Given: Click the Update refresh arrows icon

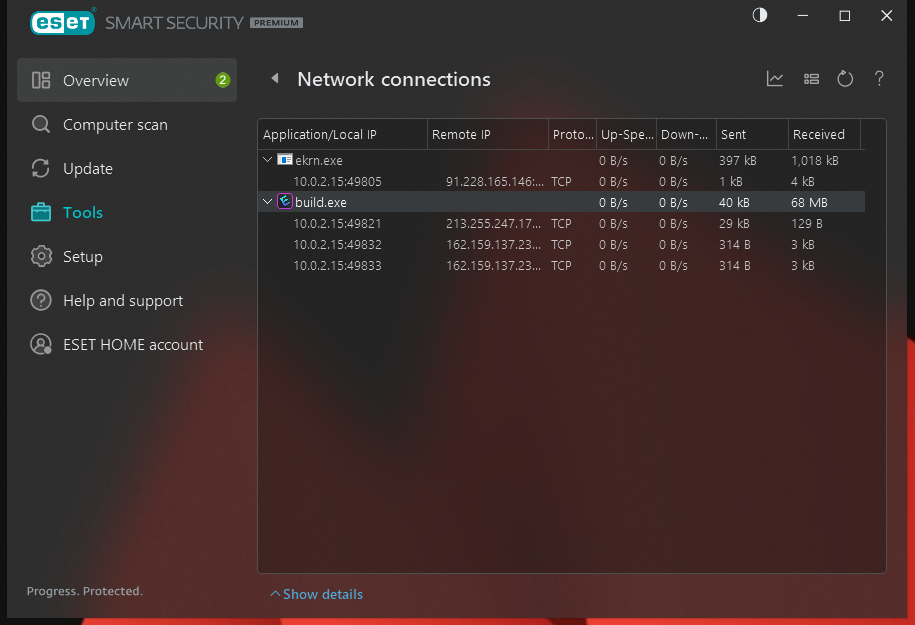Looking at the screenshot, I should pos(41,168).
